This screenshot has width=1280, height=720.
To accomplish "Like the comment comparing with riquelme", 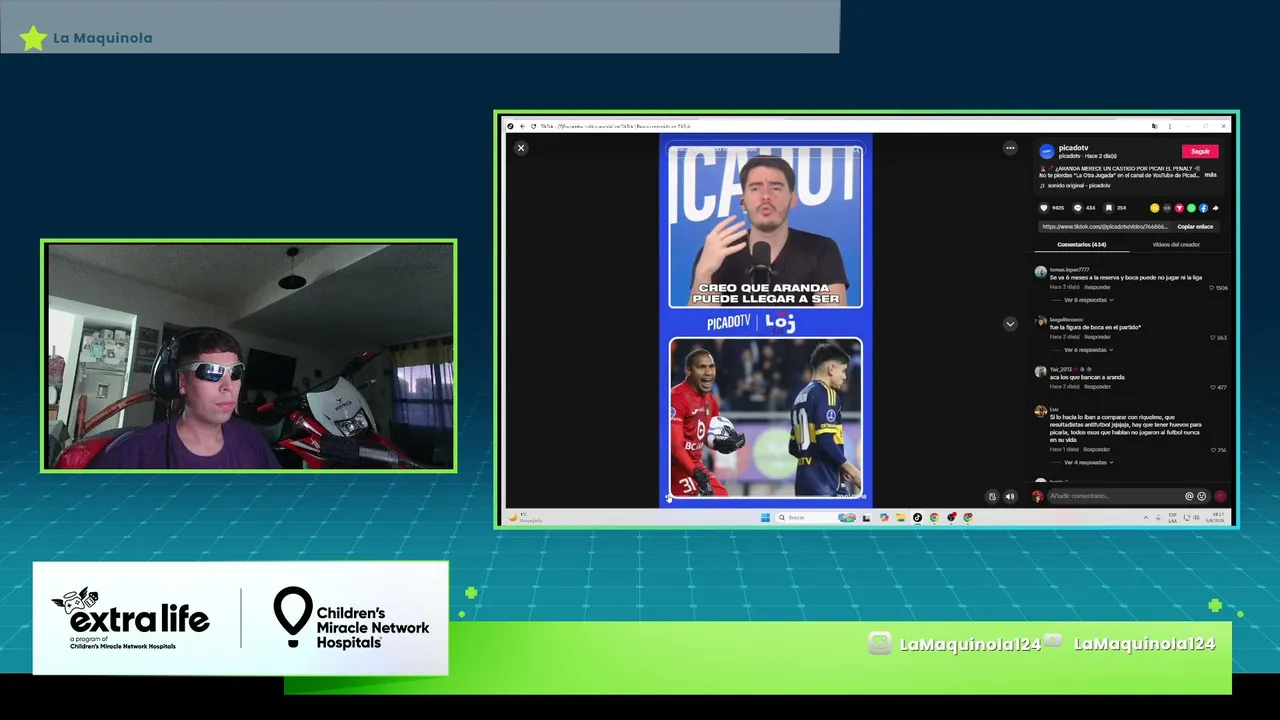I will point(1212,450).
